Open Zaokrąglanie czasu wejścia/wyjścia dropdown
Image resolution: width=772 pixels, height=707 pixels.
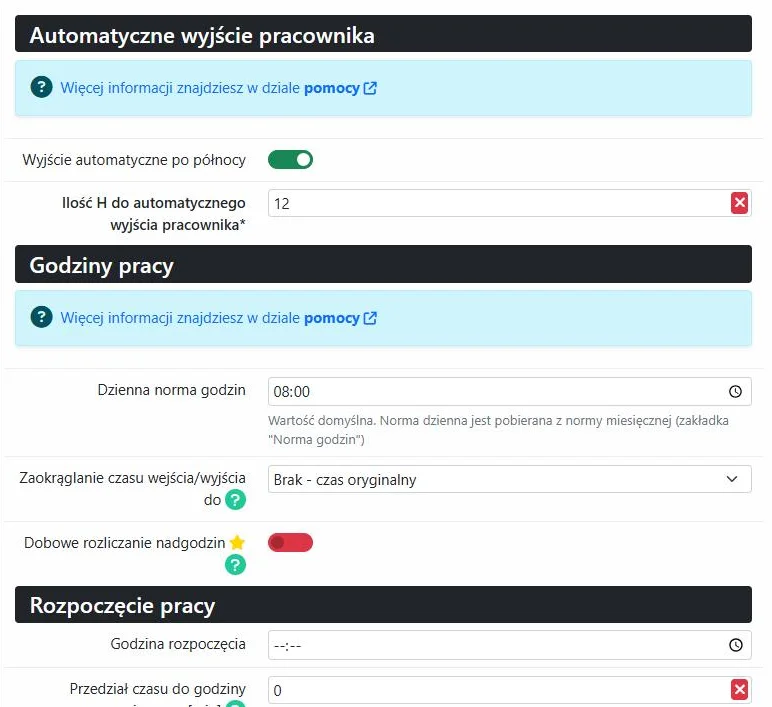[x=510, y=479]
